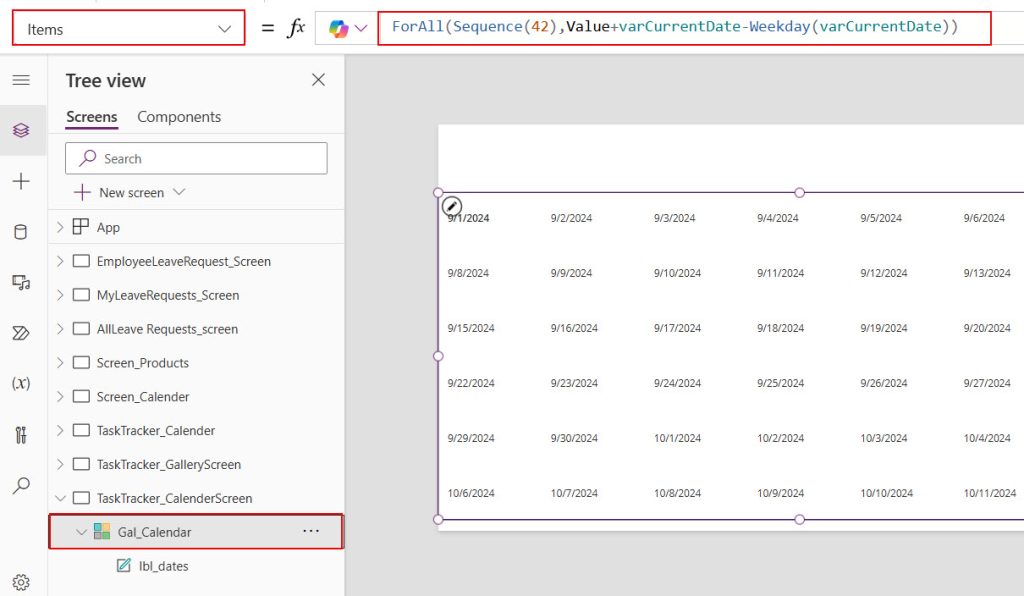Select EmployeeLeaveRequest_Screen in tree
The image size is (1024, 596).
pos(184,261)
